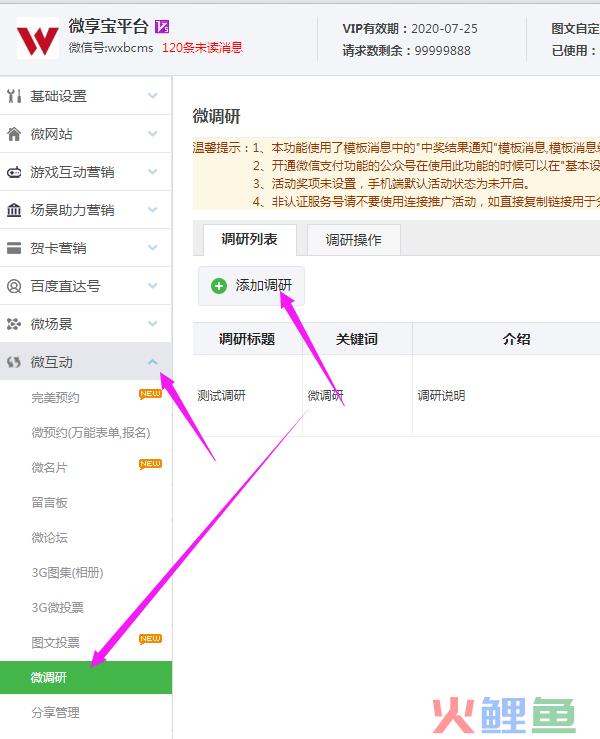Viewport: 600px width, 739px height.
Task: Click the circular icon beside 百度直达号
Action: [14, 286]
